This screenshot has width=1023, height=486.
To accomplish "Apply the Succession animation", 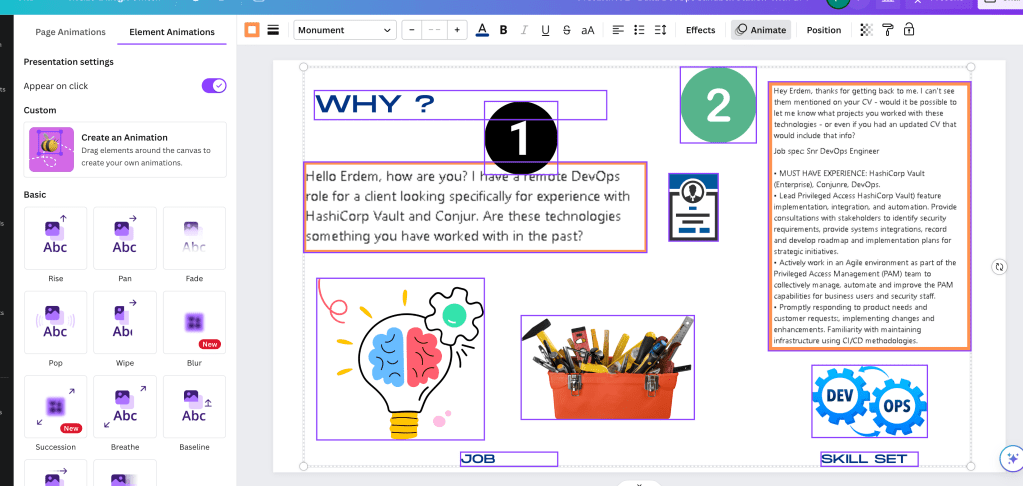I will (55, 406).
